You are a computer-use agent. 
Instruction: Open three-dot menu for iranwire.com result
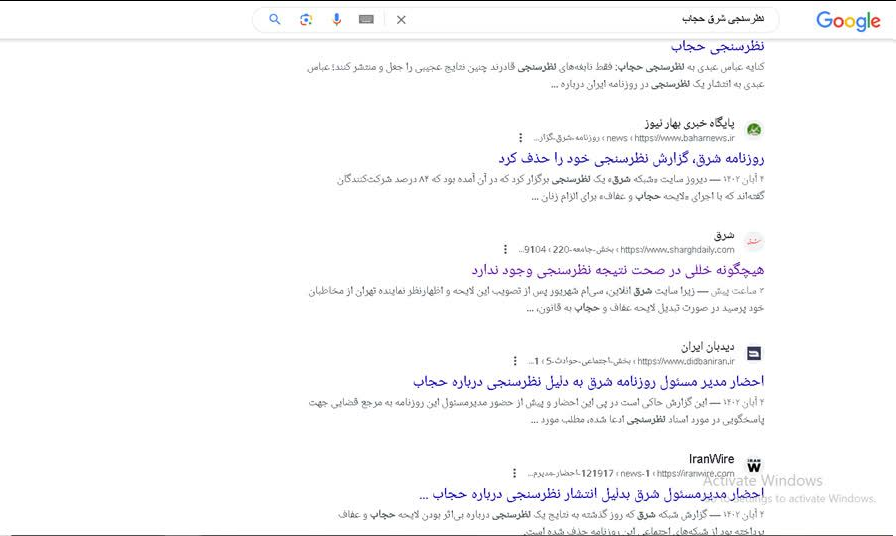(x=514, y=473)
